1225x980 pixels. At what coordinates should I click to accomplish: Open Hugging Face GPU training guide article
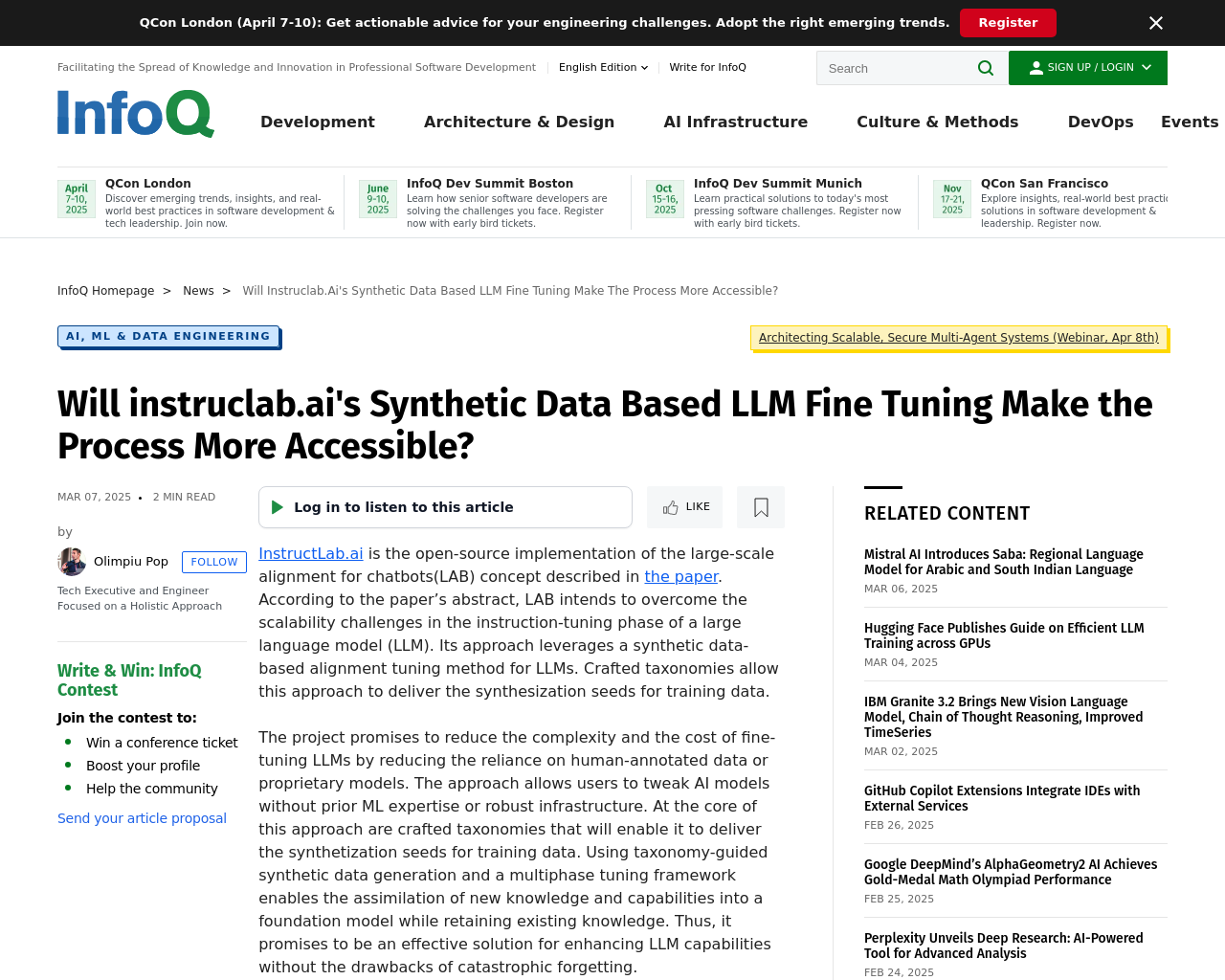[1004, 635]
